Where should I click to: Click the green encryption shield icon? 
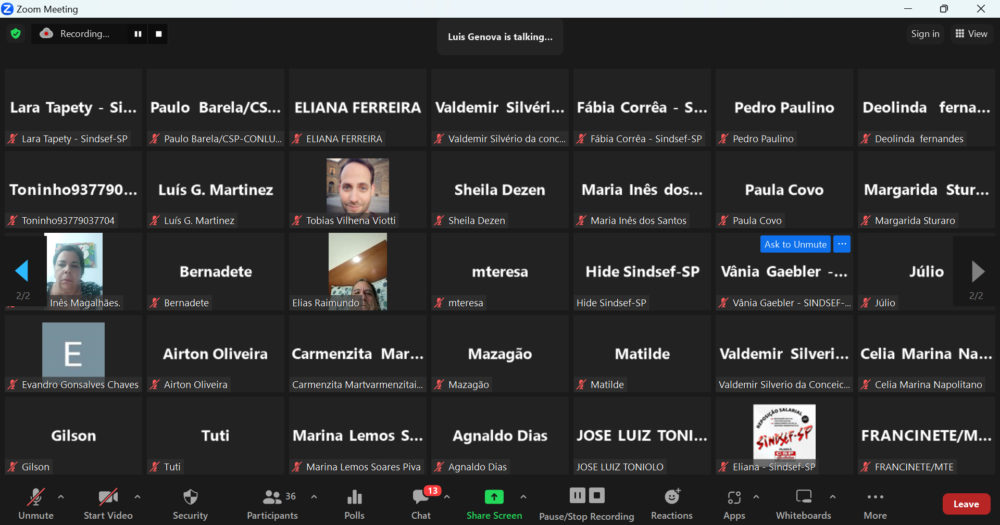(15, 34)
